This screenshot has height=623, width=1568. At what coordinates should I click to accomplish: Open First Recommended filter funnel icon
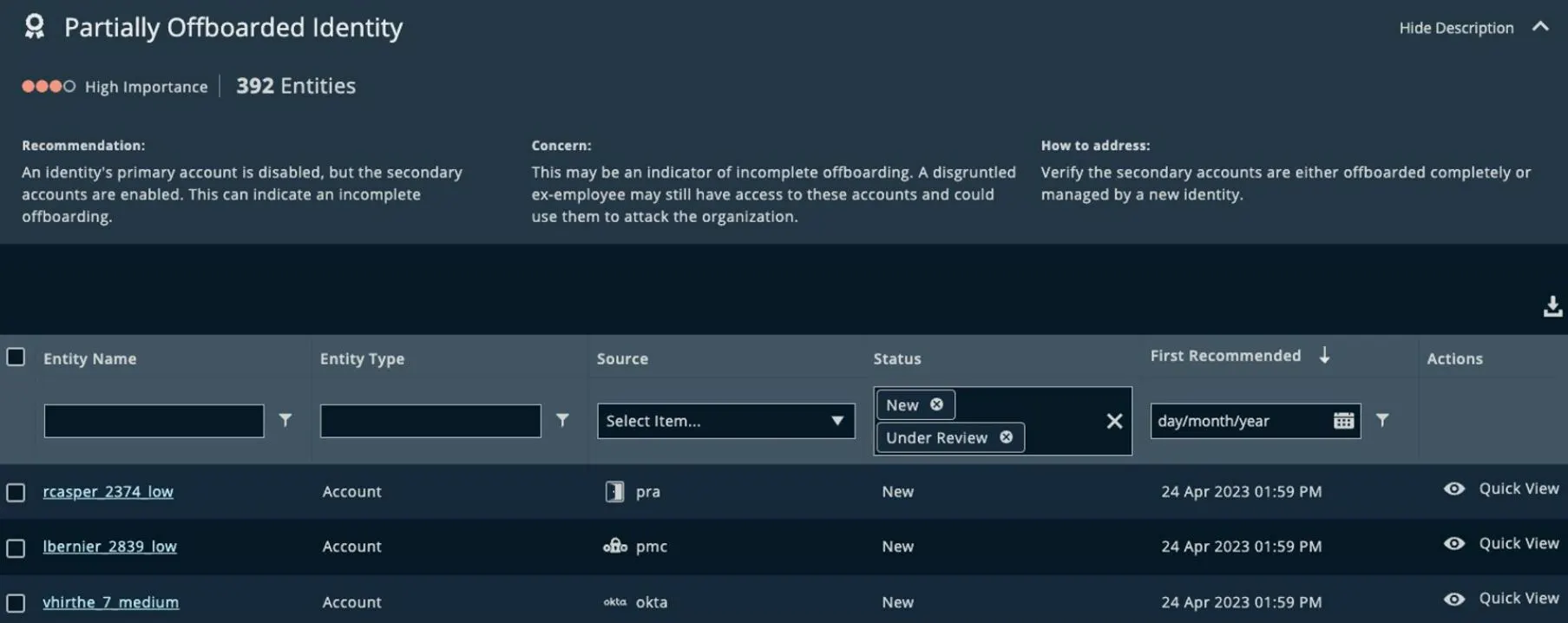[x=1382, y=420]
